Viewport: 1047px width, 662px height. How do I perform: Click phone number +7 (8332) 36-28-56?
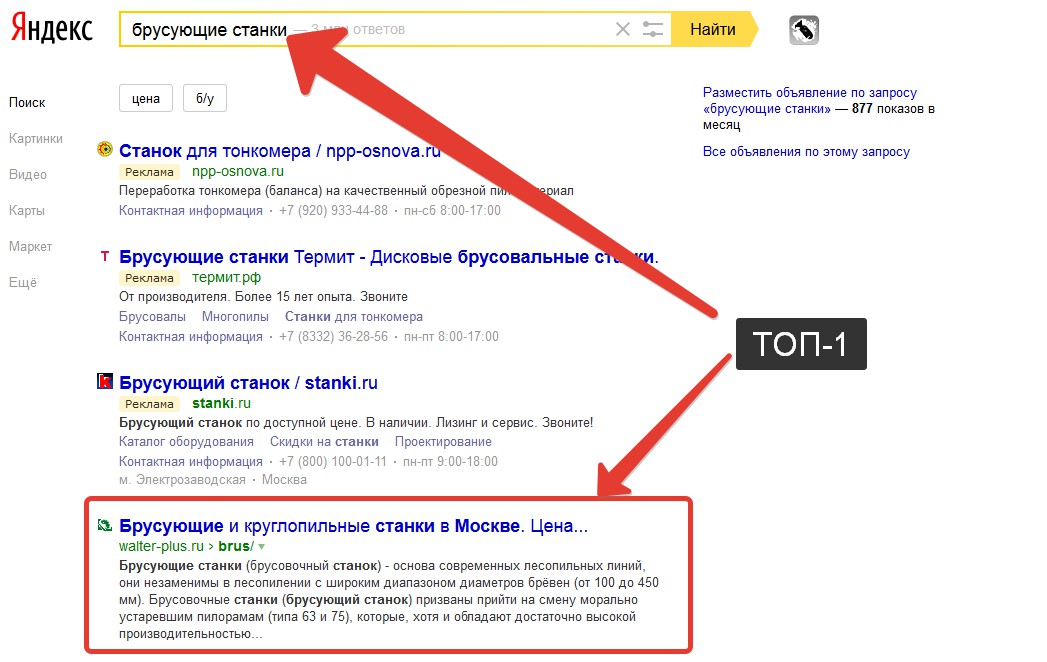coord(333,337)
